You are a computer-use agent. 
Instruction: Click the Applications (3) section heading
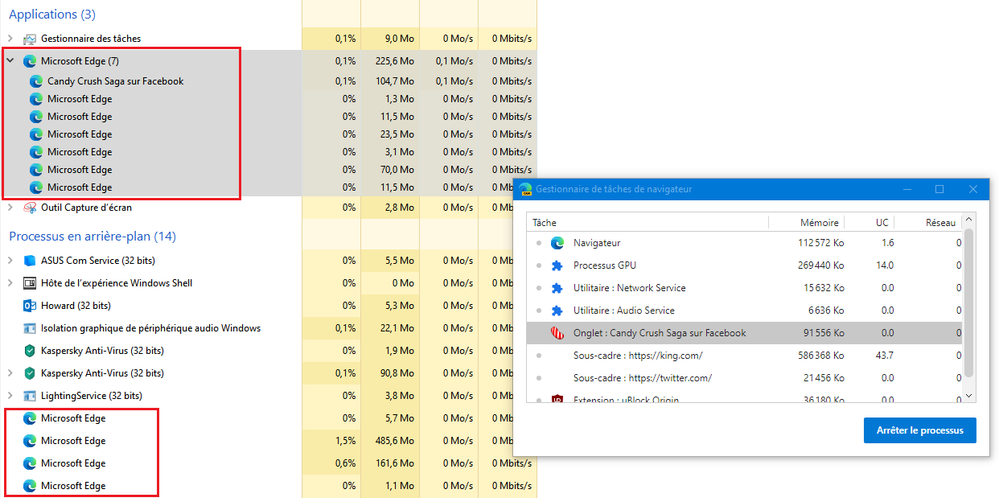pyautogui.click(x=52, y=14)
